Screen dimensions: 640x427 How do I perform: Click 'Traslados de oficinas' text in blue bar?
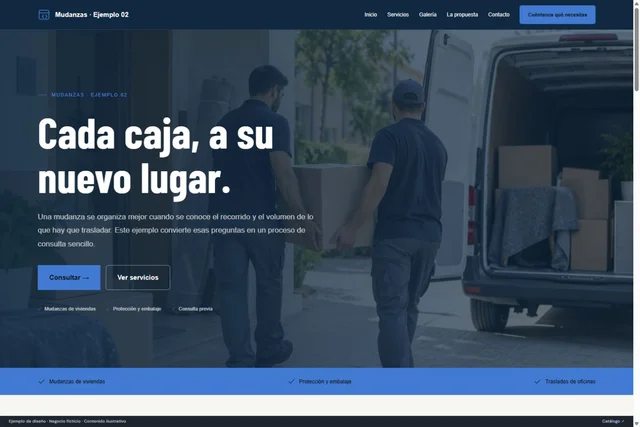570,382
